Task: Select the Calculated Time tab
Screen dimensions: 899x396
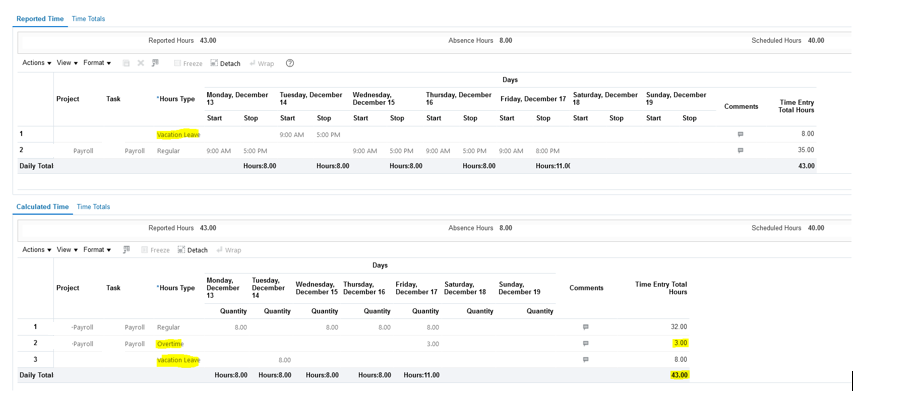Action: (x=42, y=206)
